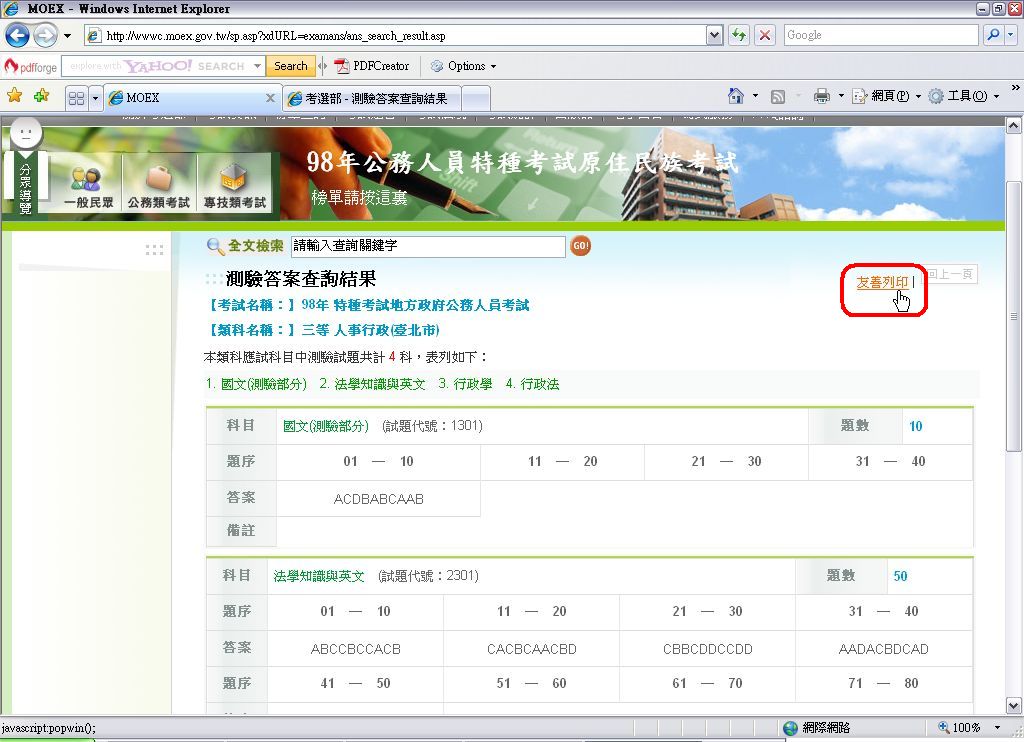Open a new blank tab

point(476,99)
